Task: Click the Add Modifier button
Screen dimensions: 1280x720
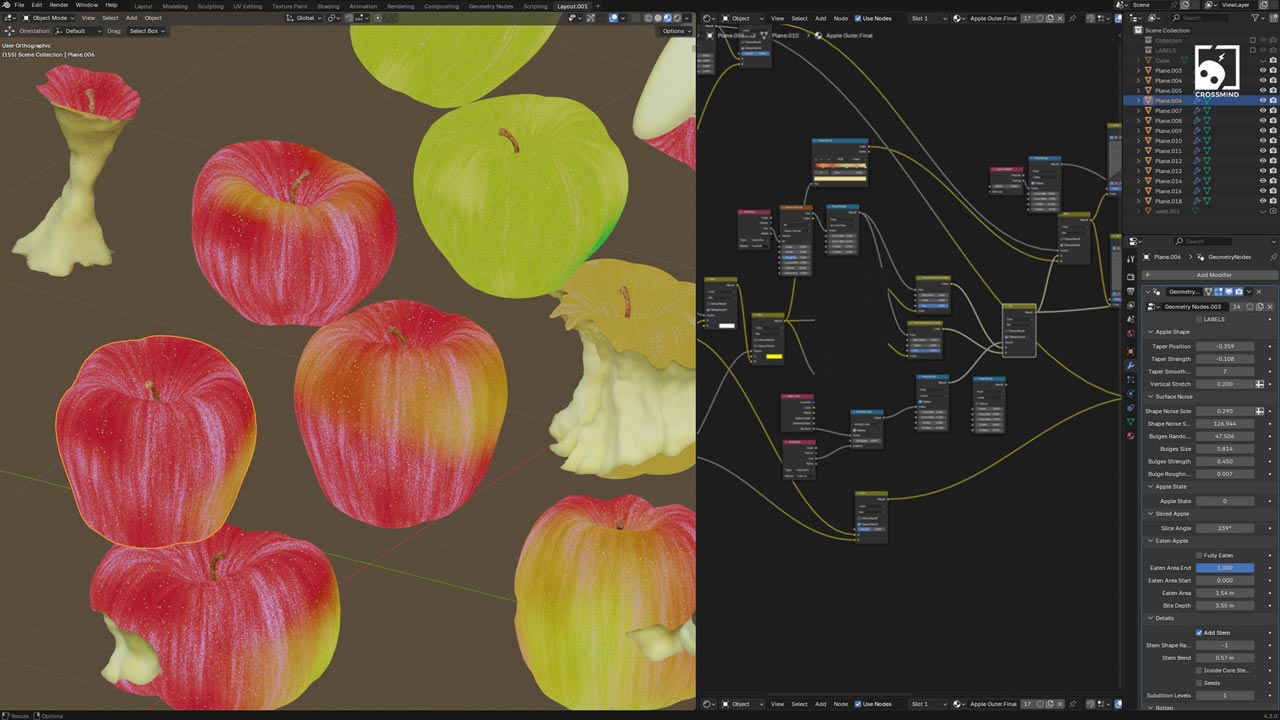Action: [x=1213, y=275]
